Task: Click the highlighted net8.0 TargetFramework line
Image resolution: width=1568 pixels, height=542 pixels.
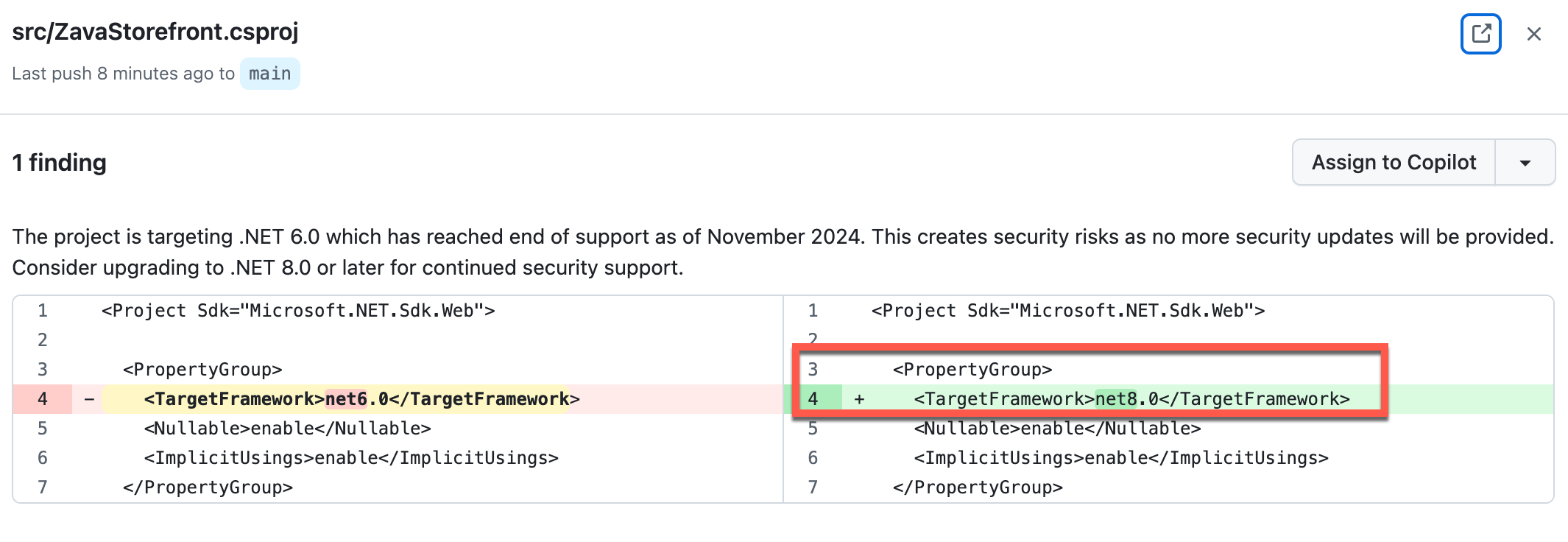Action: pos(1134,398)
